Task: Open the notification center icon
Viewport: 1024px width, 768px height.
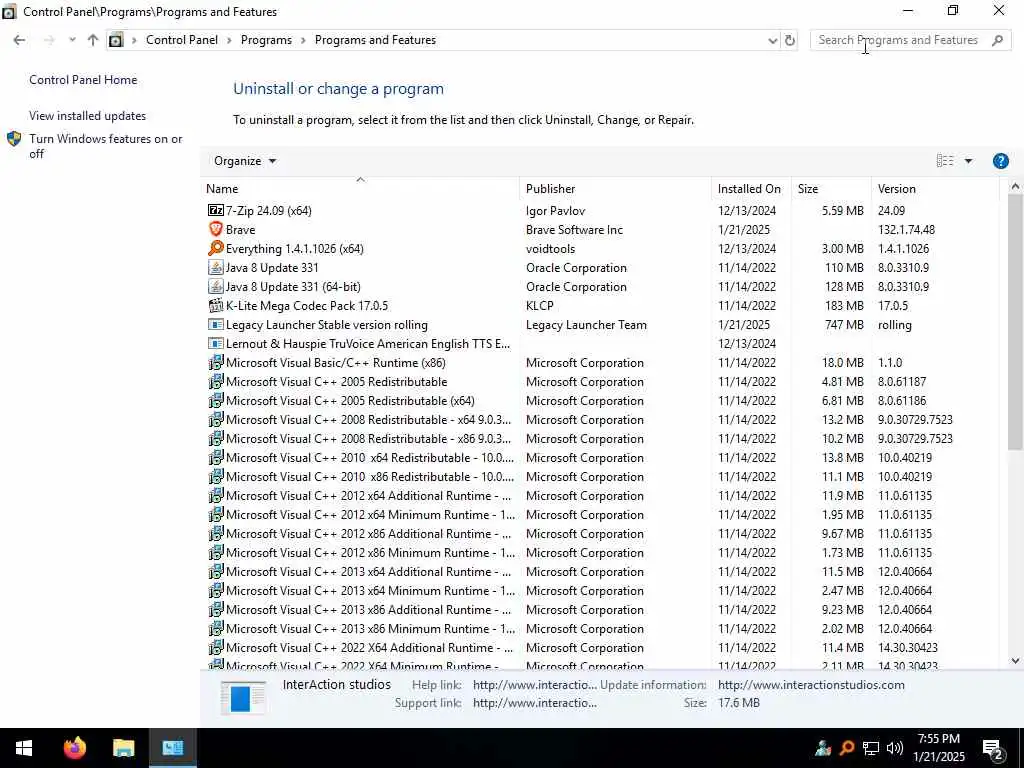Action: coord(993,748)
